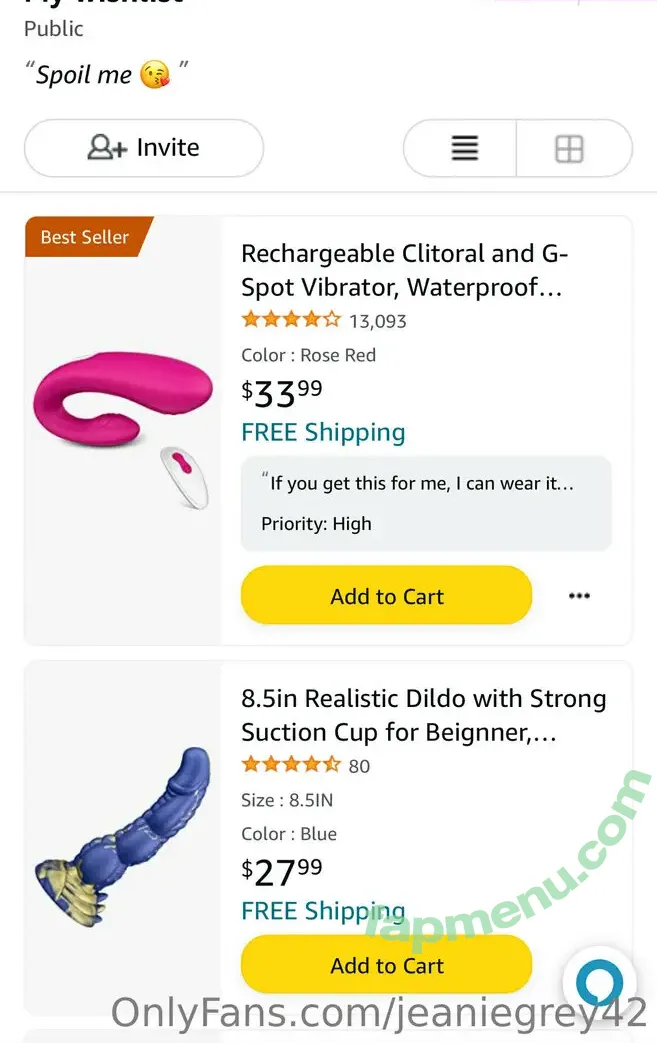Open more options for the Rose Red vibrator
This screenshot has width=657, height=1043.
(579, 596)
